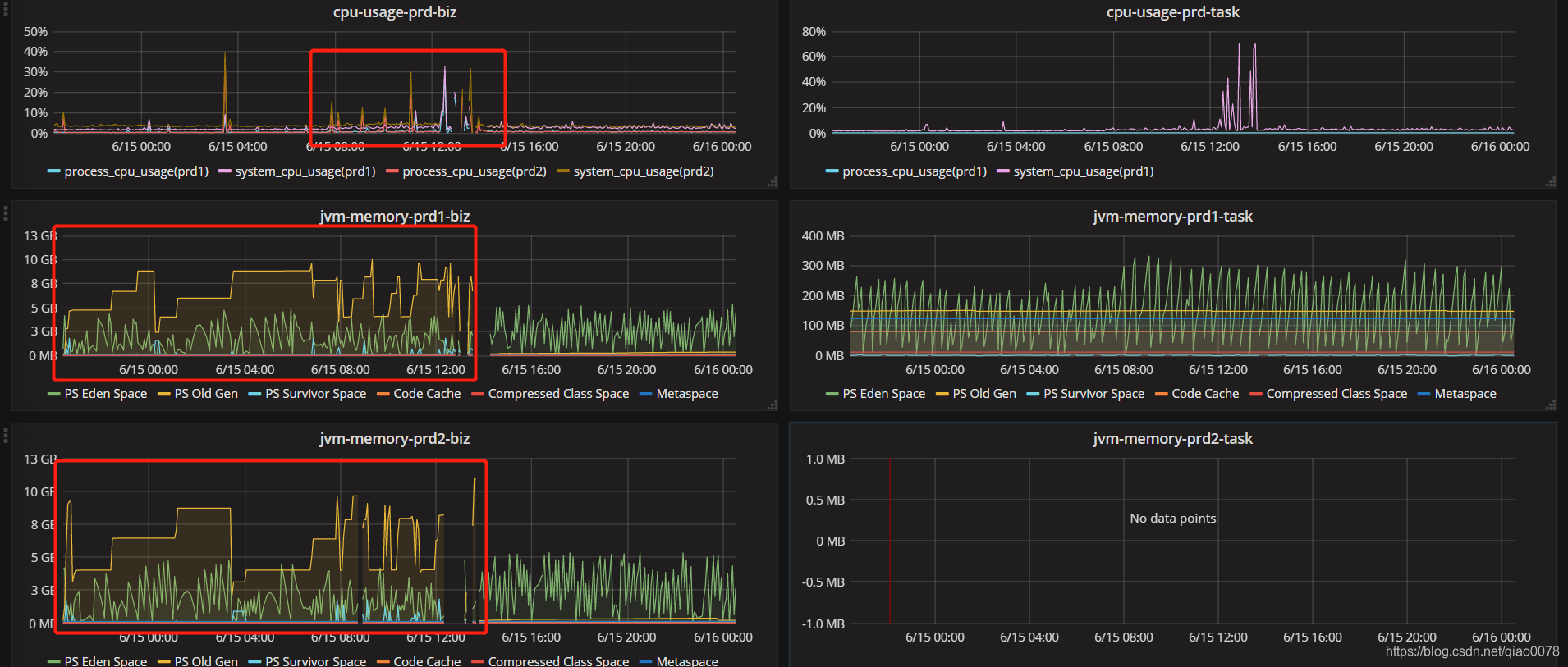The width and height of the screenshot is (1568, 667).
Task: Click the row handle dots beside cpu-usage-prd-biz
Action: (x=6, y=10)
